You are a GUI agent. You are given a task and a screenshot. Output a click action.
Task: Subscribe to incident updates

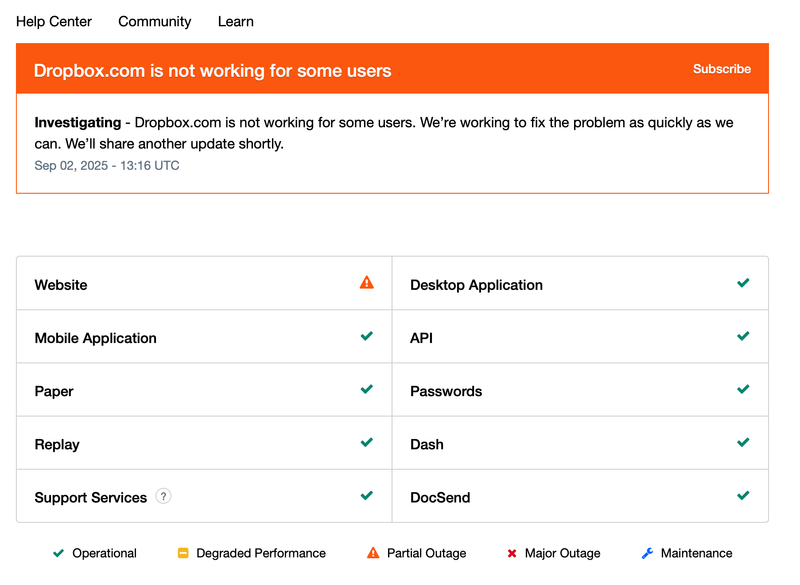coord(722,69)
